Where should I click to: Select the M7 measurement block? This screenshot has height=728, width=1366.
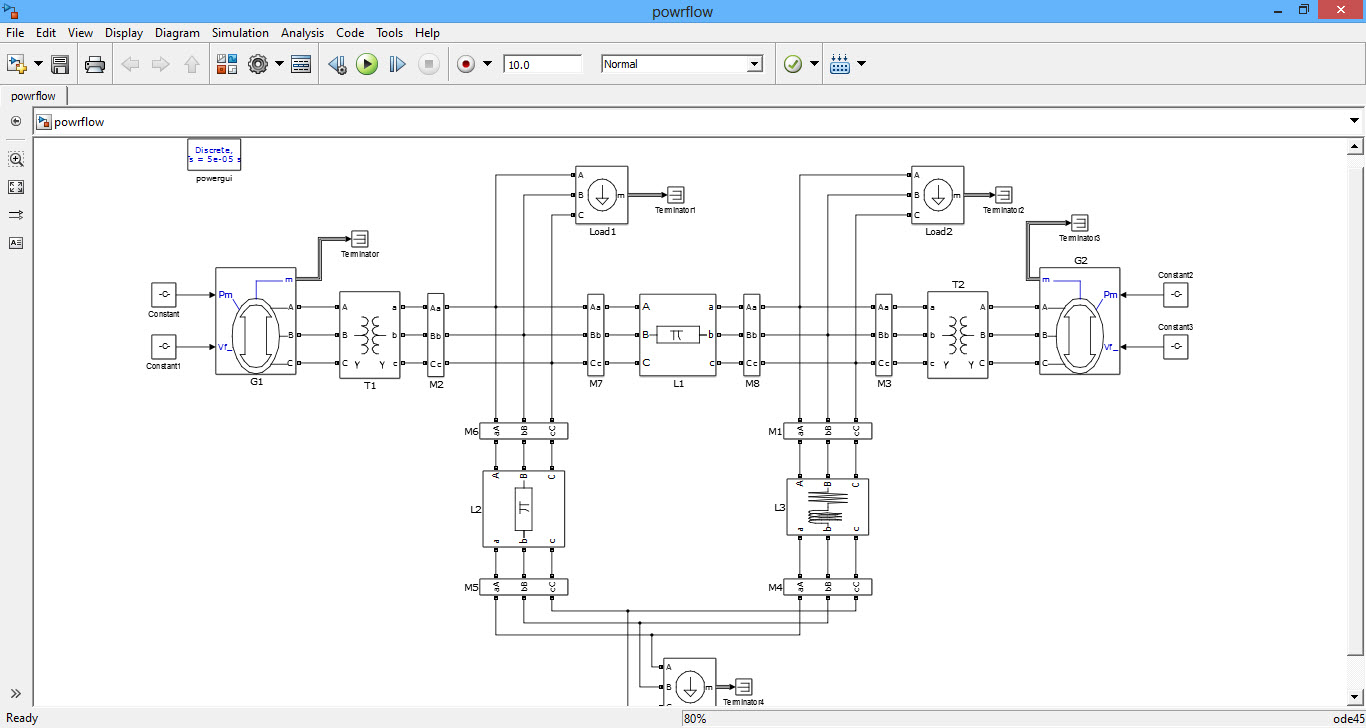596,335
